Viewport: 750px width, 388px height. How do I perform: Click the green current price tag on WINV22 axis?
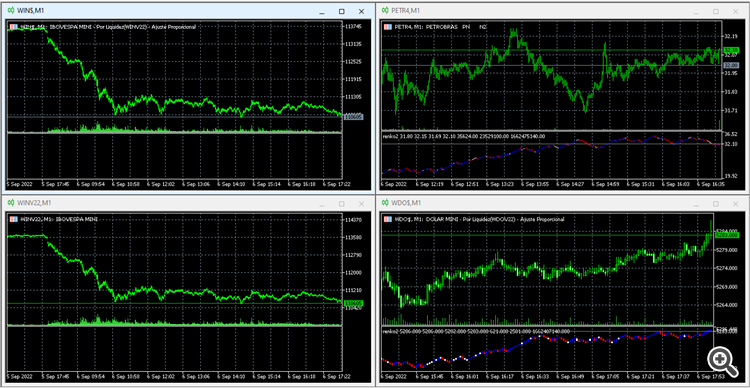354,303
